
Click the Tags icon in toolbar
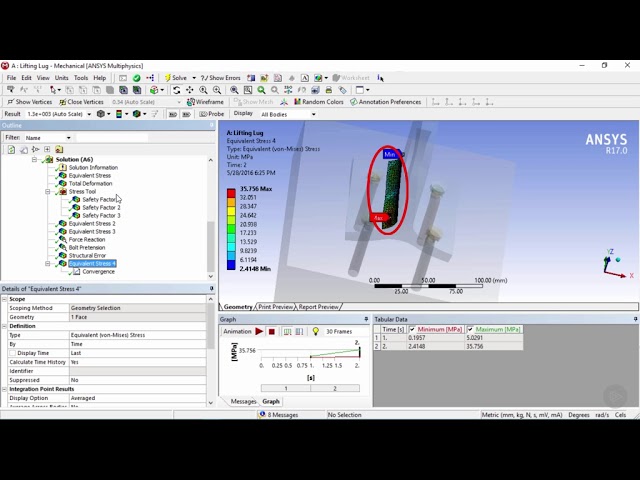coord(342,90)
